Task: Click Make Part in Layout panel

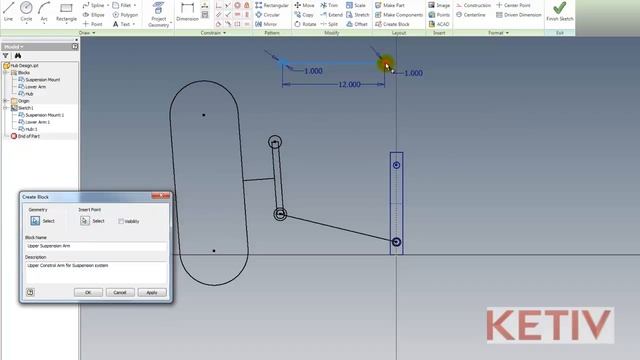Action: pos(390,5)
